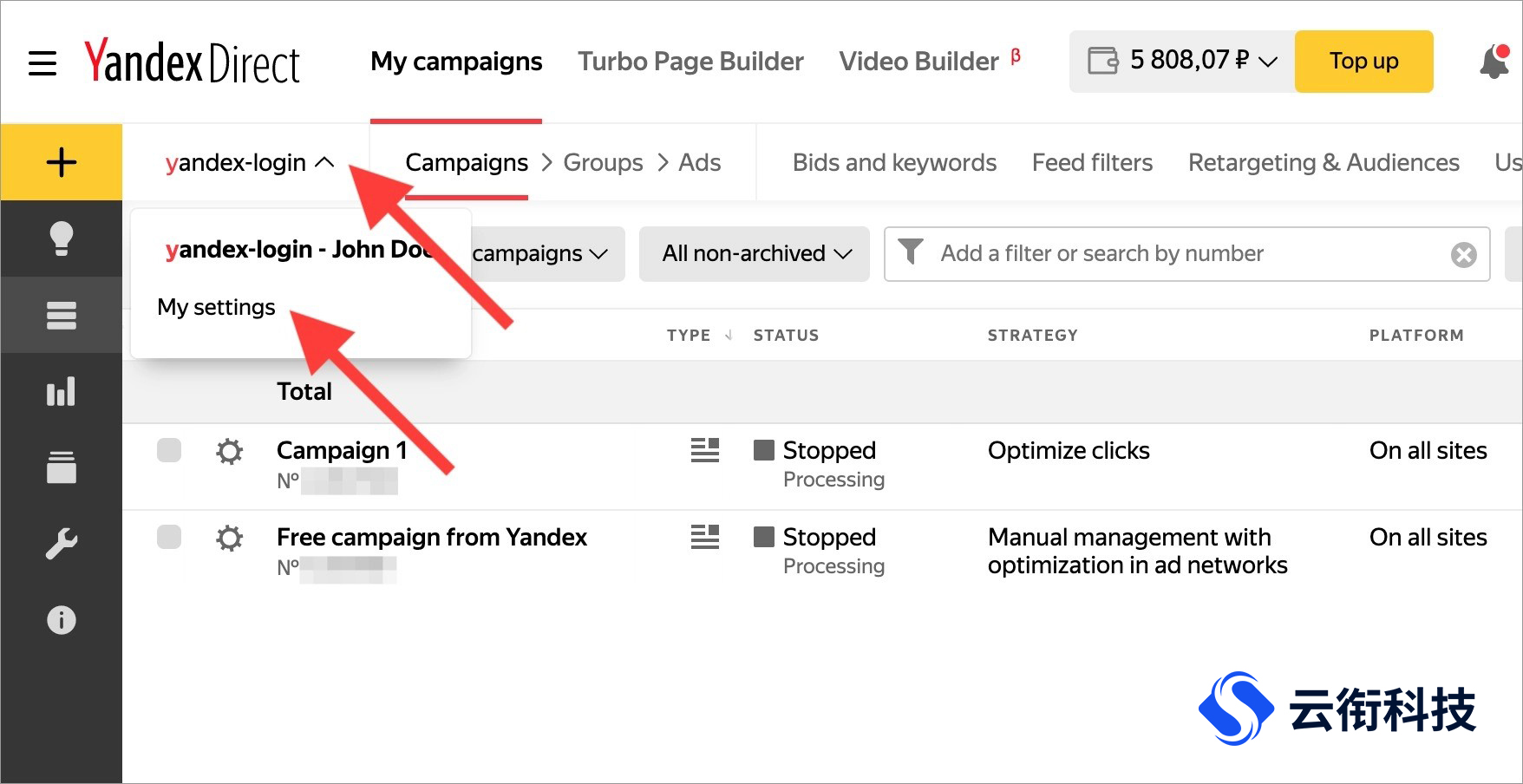
Task: Click Manual management strategy text
Action: pos(1137,552)
